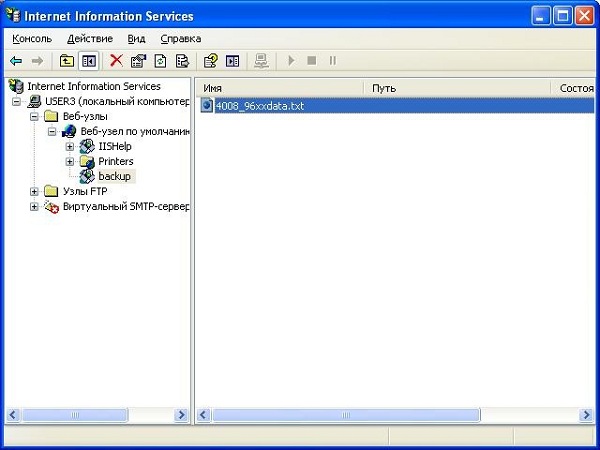Select USER3 local computer node

(x=117, y=101)
